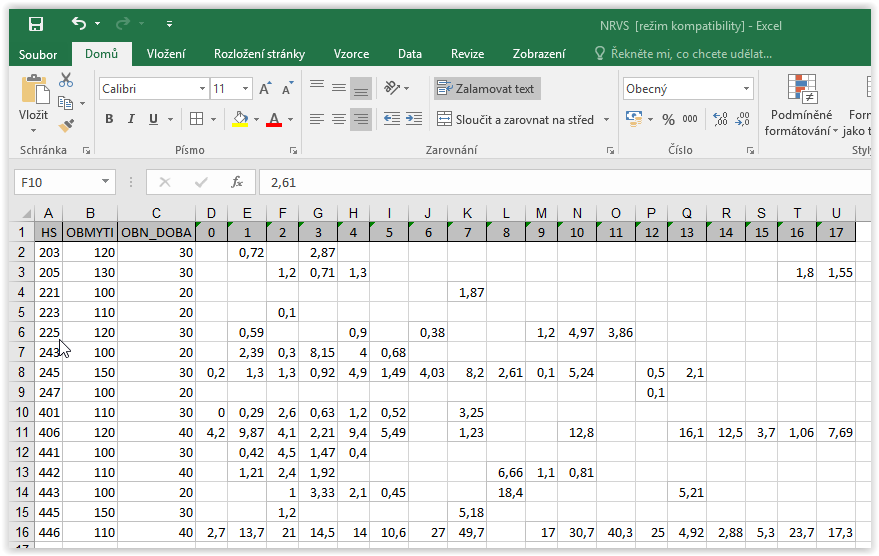Apply percent style icon
Image resolution: width=879 pixels, height=556 pixels.
pos(668,119)
